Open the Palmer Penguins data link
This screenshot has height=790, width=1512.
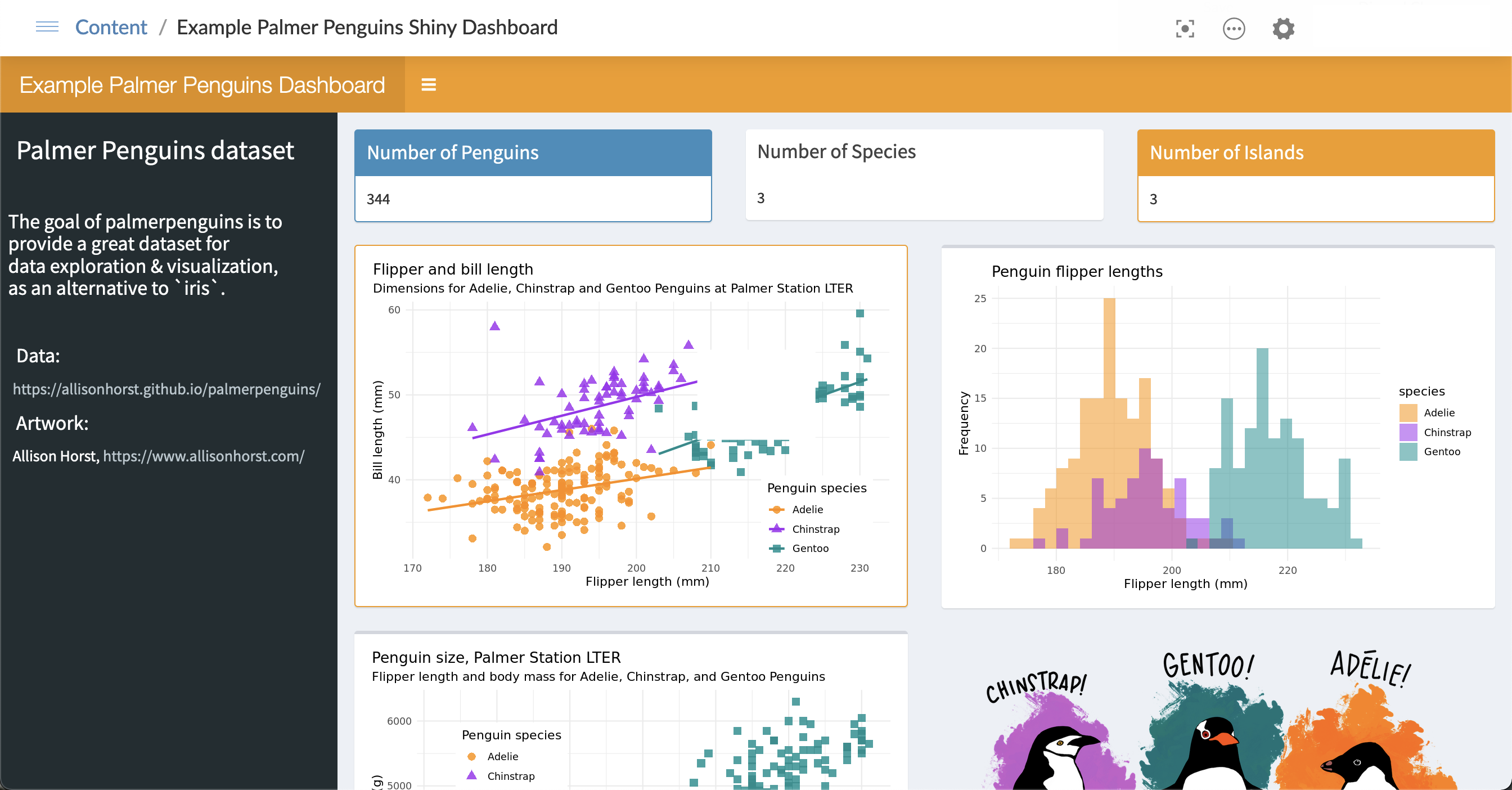coord(165,388)
